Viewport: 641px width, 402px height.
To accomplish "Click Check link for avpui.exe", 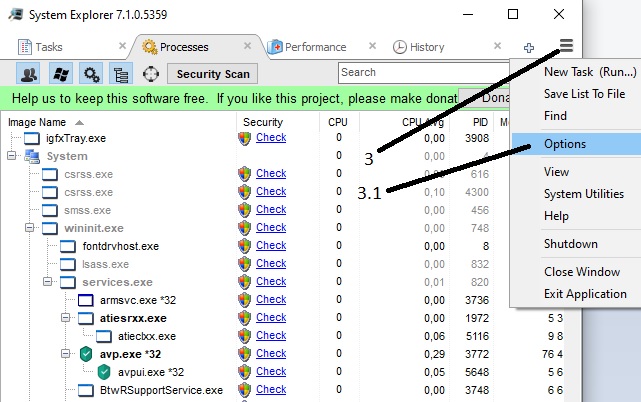I will pos(271,371).
